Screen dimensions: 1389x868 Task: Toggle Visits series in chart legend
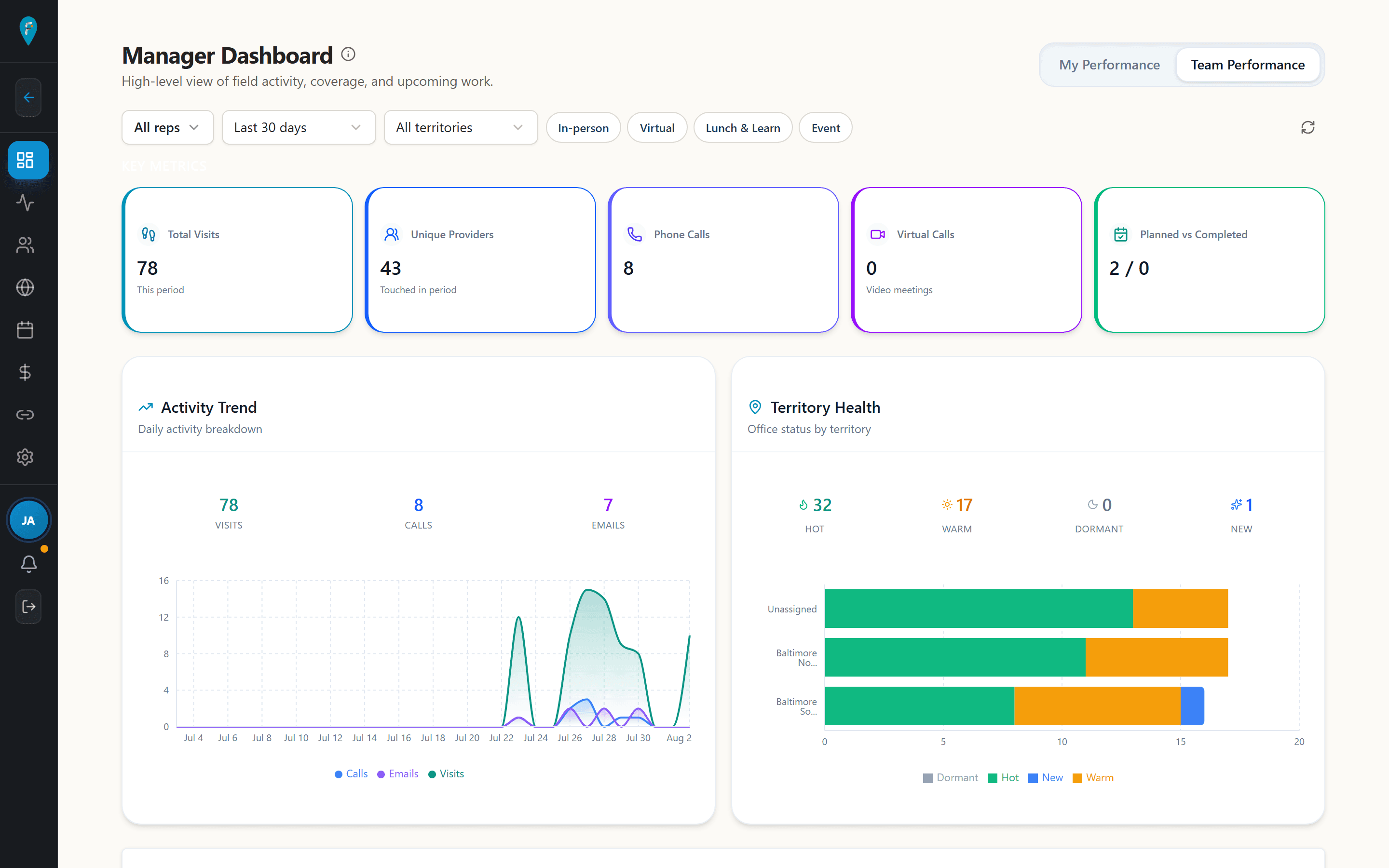tap(446, 774)
